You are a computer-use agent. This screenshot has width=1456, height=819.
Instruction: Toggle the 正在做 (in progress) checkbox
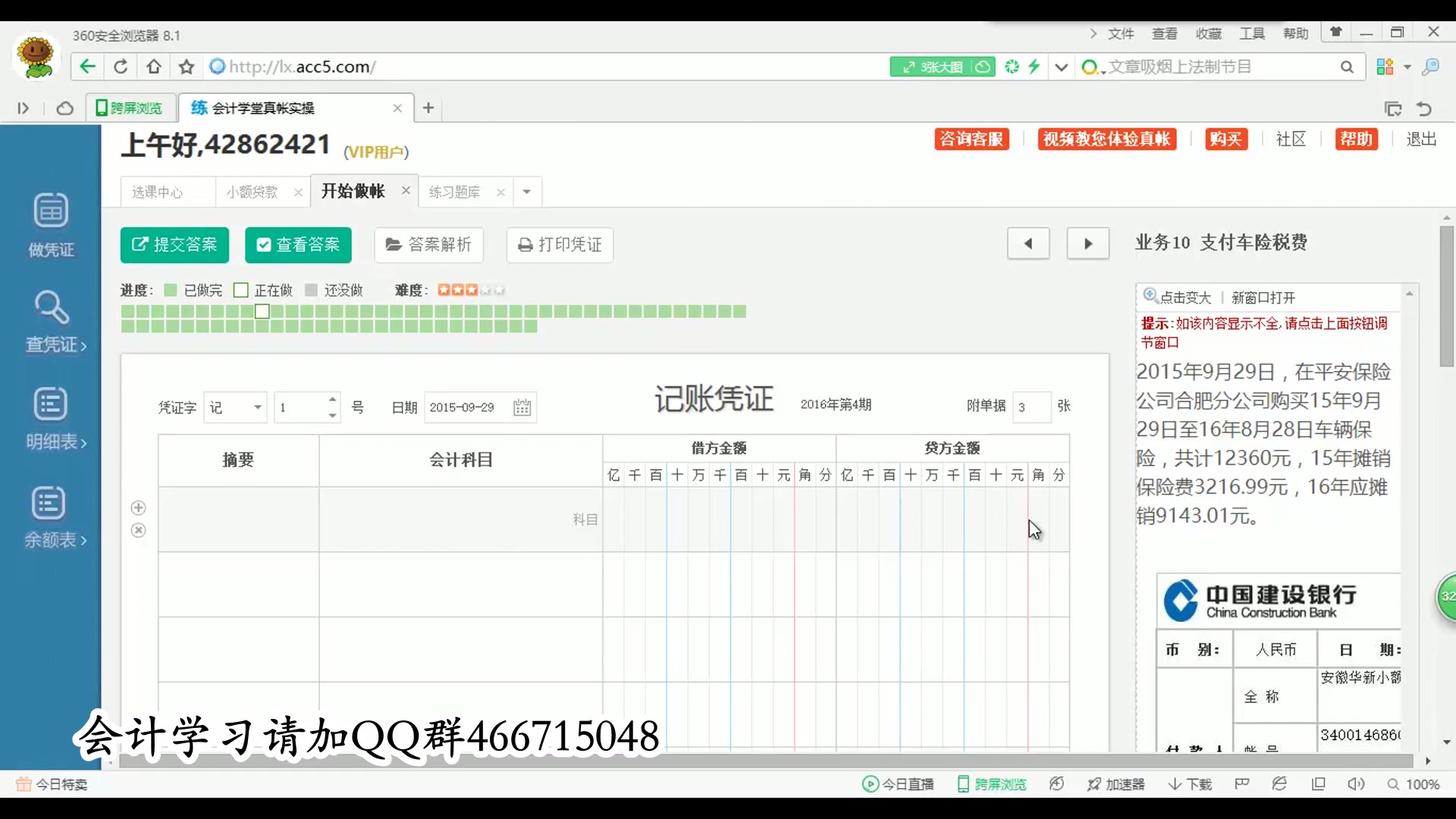pyautogui.click(x=241, y=290)
